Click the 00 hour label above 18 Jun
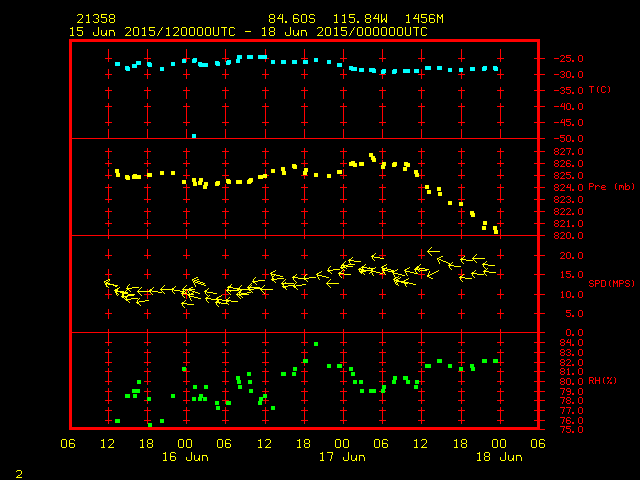The width and height of the screenshot is (640, 480). pos(499,444)
